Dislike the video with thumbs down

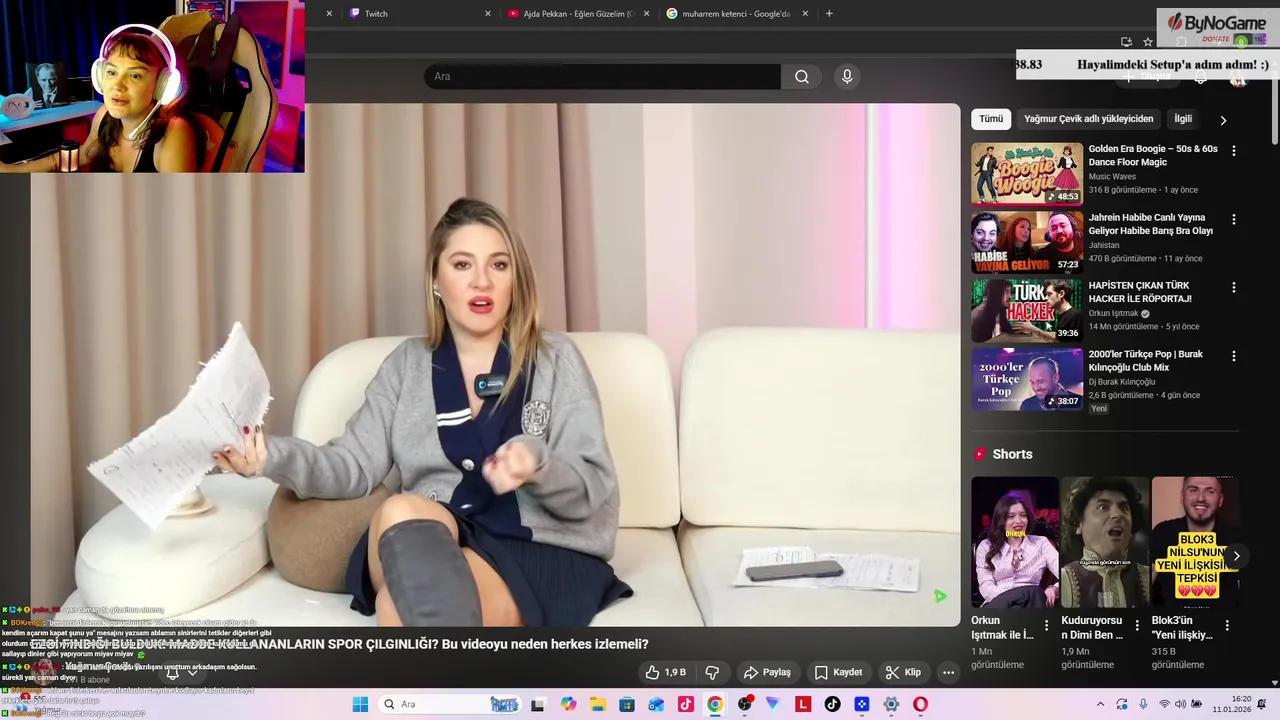712,673
